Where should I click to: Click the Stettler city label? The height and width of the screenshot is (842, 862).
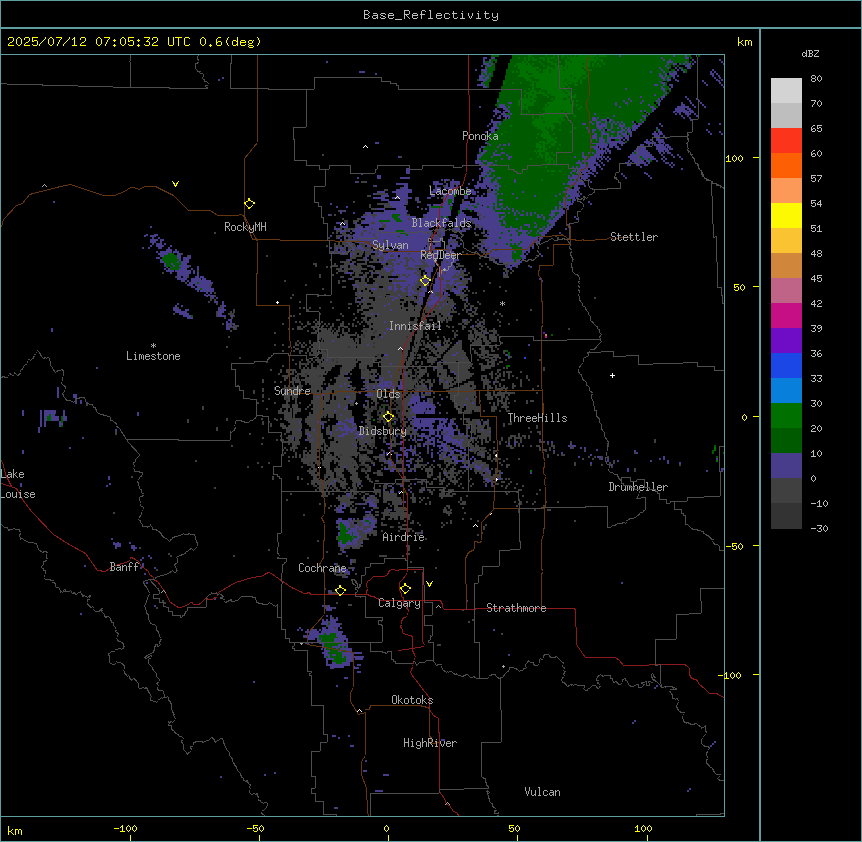634,237
